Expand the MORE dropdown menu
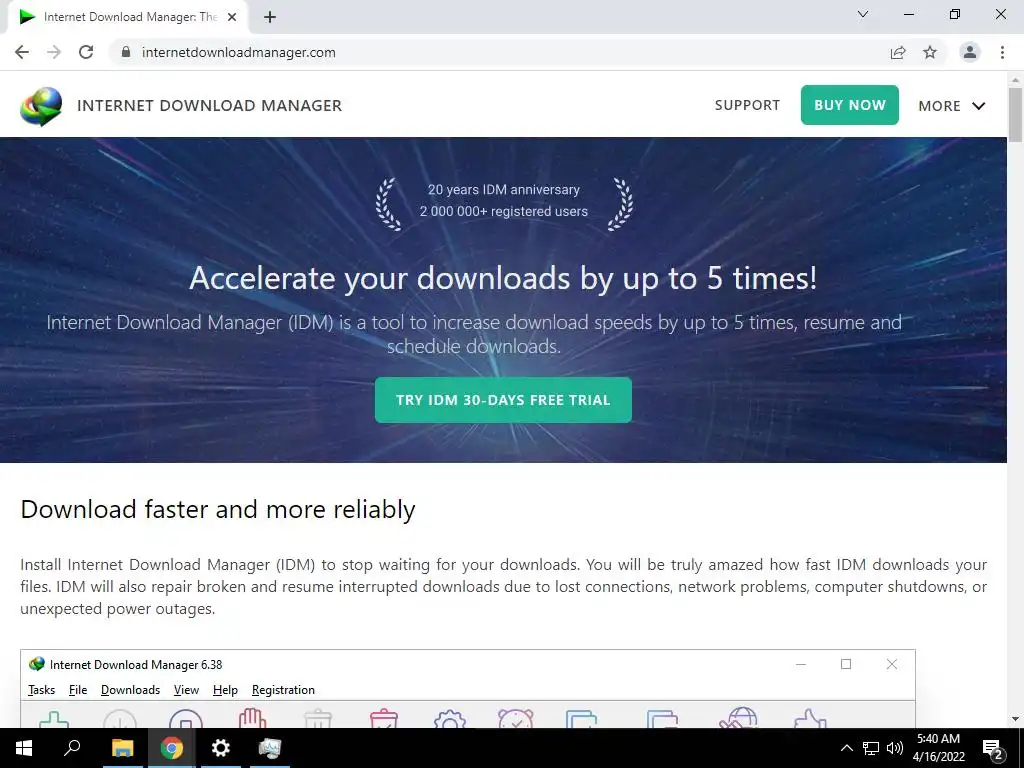1024x768 pixels. [952, 106]
